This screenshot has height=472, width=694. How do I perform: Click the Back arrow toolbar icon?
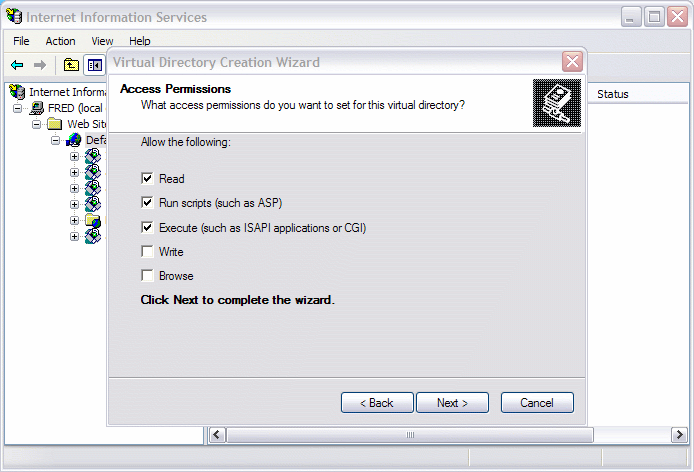[x=17, y=65]
